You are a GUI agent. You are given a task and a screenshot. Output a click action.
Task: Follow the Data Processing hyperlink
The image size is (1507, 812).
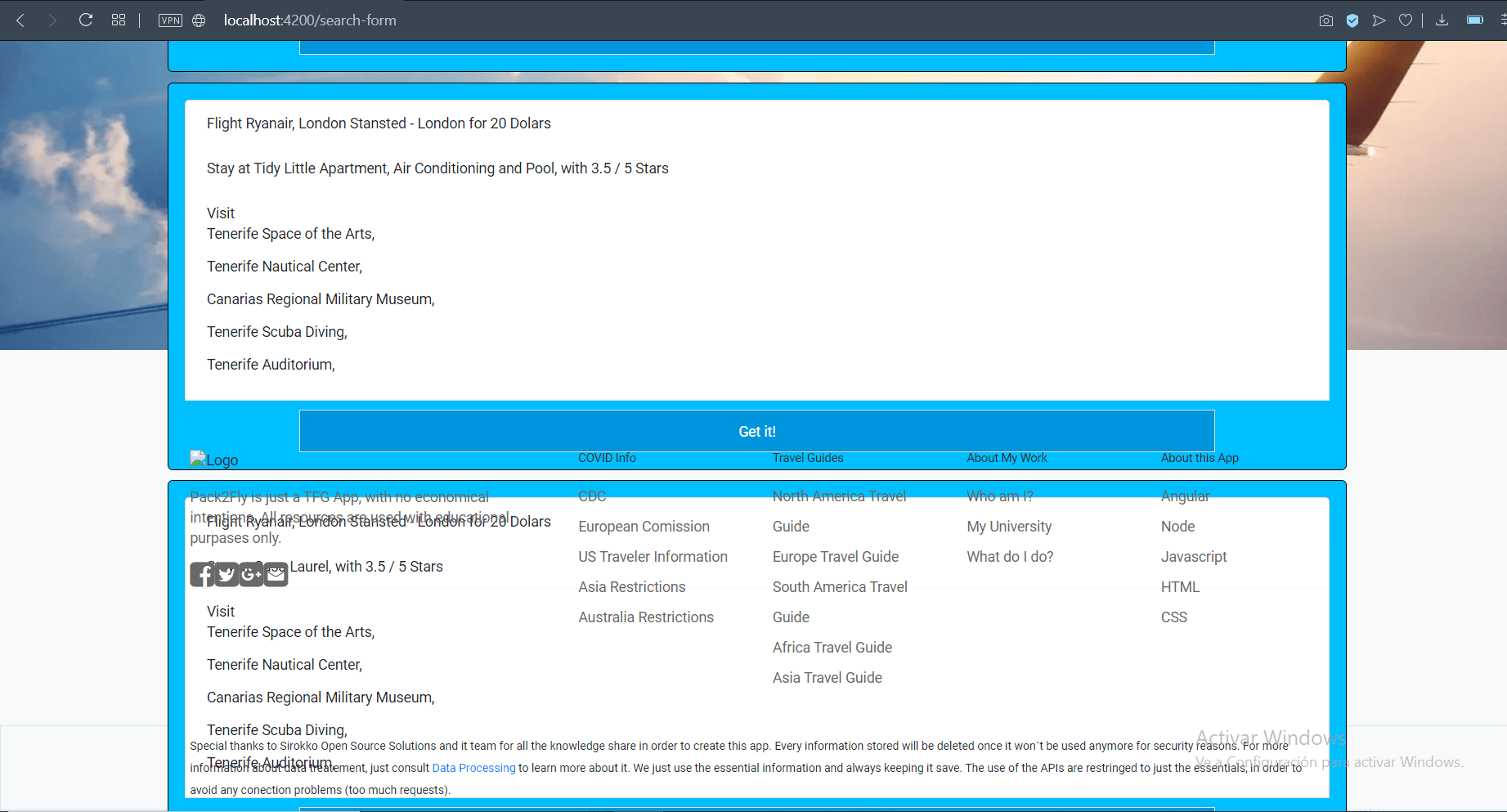[x=473, y=768]
